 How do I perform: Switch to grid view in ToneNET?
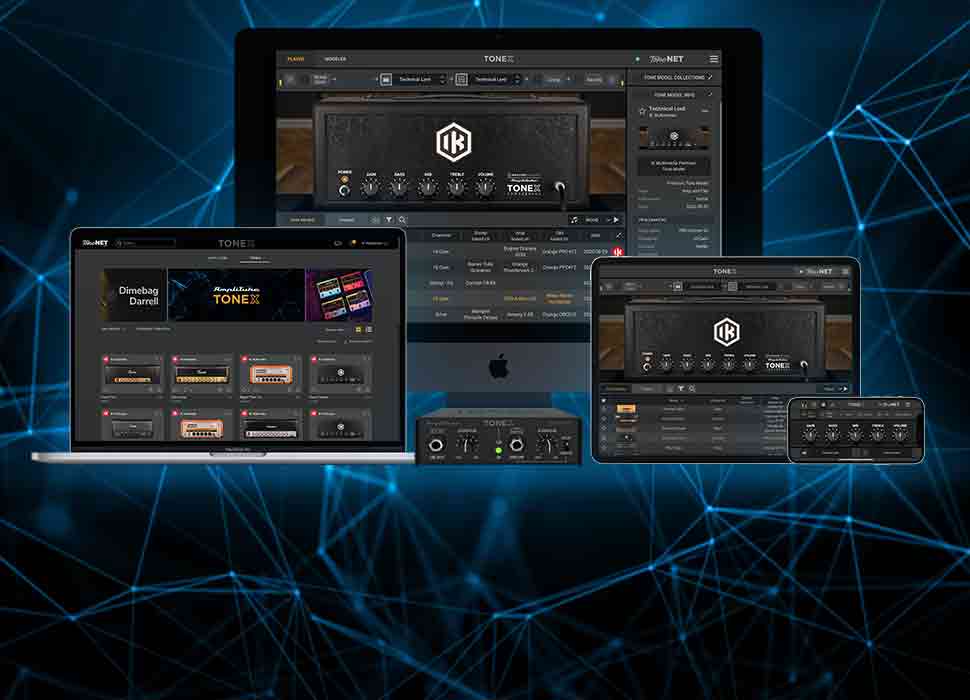point(358,331)
